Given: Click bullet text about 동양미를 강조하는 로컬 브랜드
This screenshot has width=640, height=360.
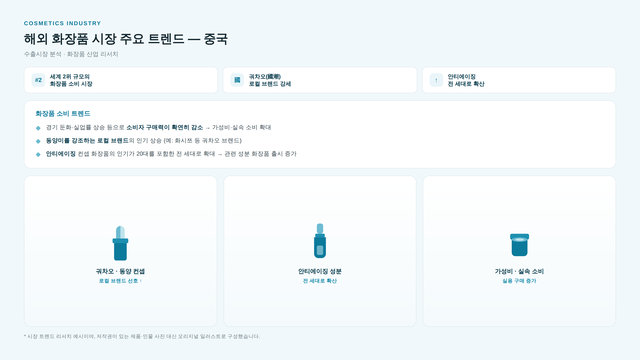Looking at the screenshot, I should tap(144, 140).
